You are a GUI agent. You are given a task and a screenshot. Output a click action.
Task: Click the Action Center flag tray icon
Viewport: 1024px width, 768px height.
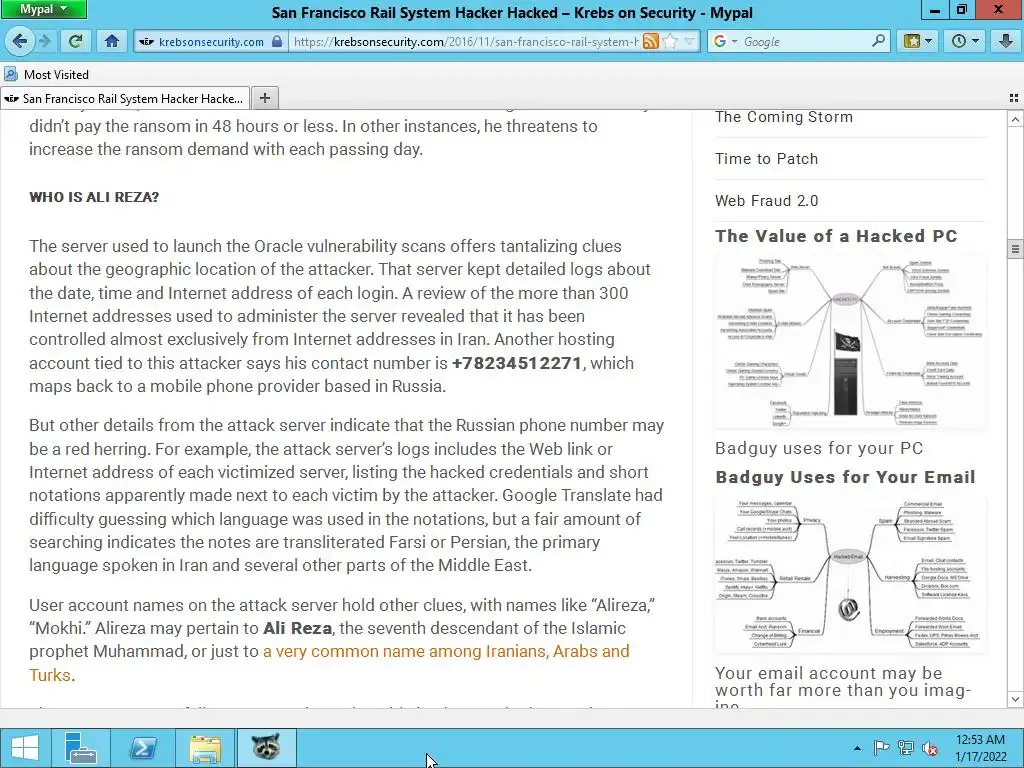tap(881, 748)
